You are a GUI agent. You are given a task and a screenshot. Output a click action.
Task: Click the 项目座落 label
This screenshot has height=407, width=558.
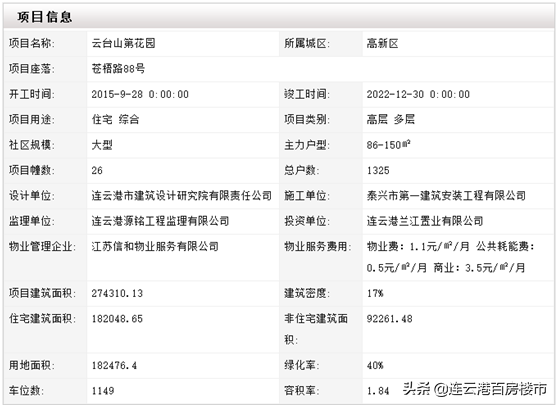(x=32, y=69)
